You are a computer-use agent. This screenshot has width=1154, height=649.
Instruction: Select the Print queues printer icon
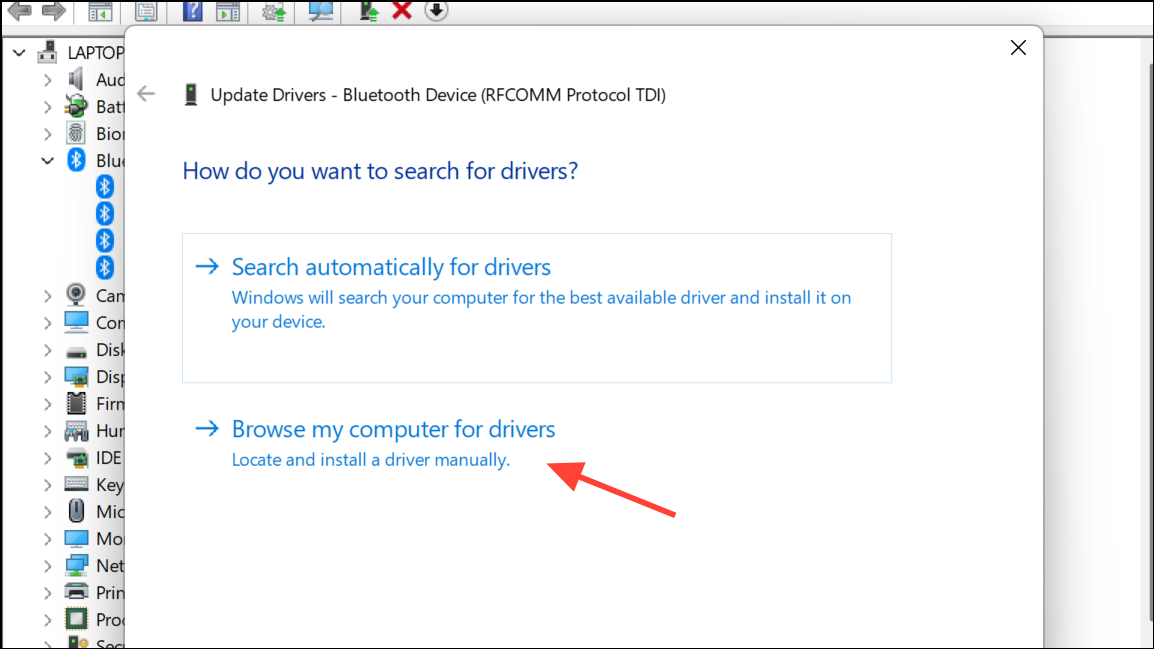coord(76,592)
